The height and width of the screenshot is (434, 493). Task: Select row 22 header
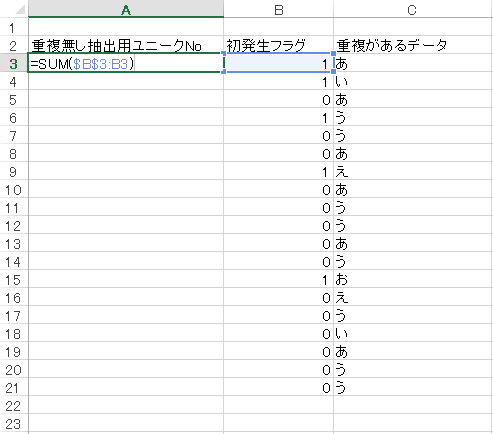pyautogui.click(x=14, y=405)
